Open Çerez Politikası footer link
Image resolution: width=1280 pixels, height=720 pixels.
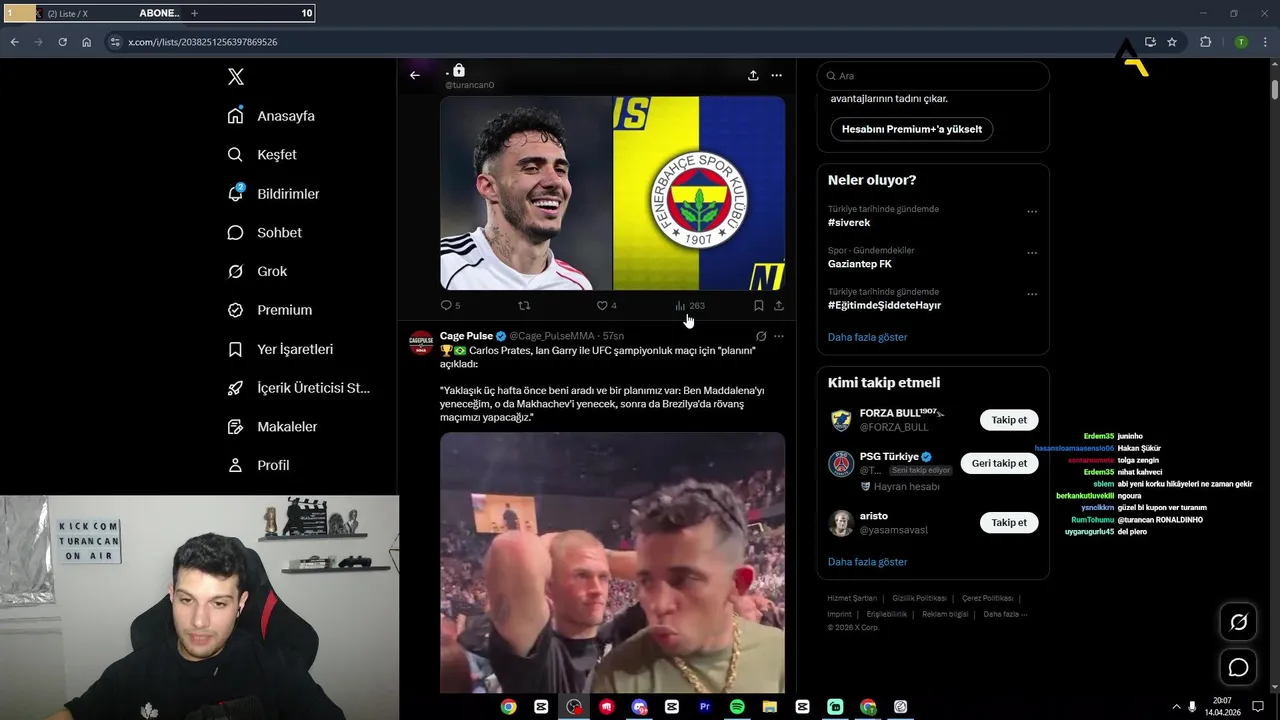pyautogui.click(x=987, y=598)
